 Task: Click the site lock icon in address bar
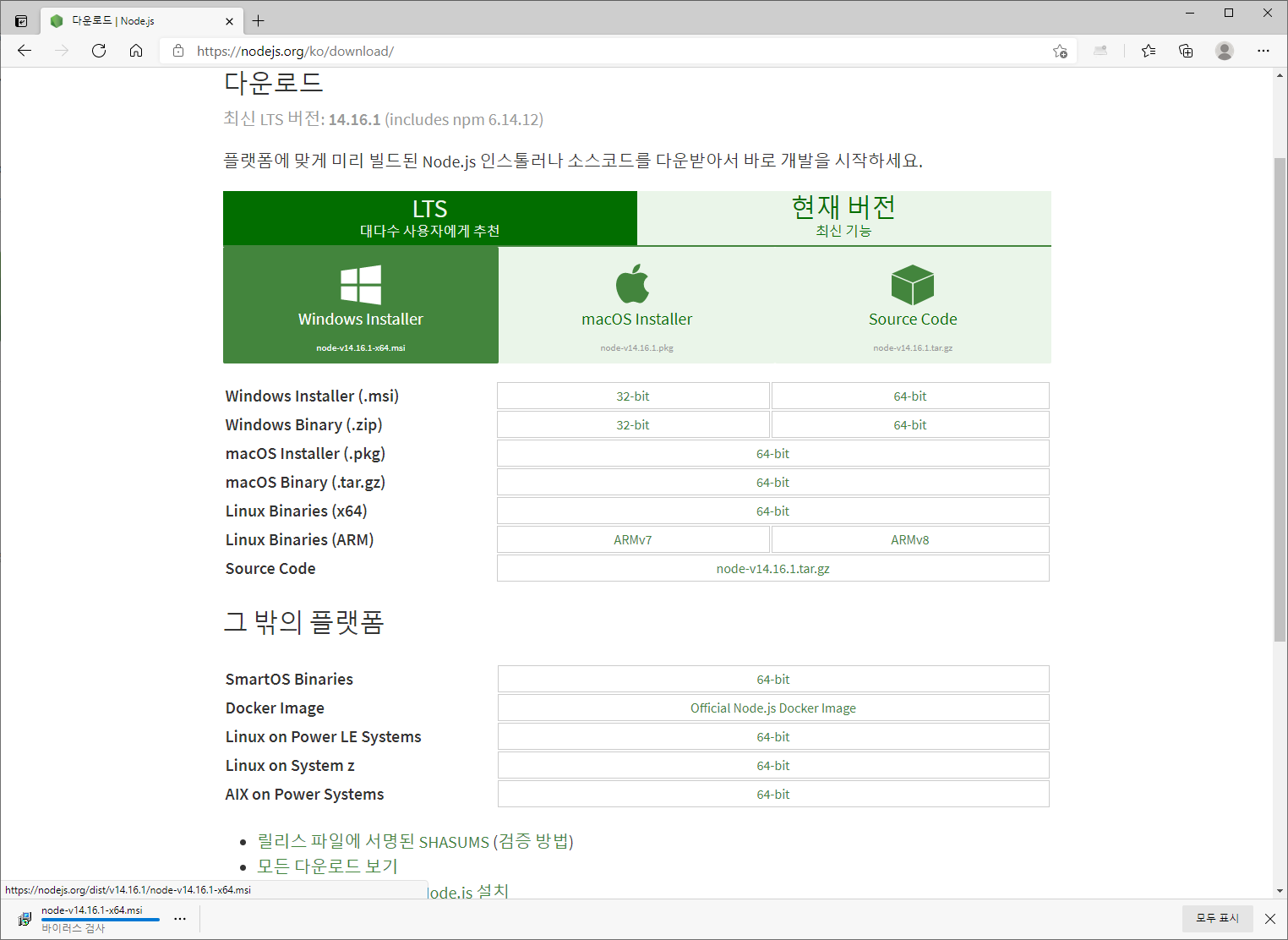178,51
